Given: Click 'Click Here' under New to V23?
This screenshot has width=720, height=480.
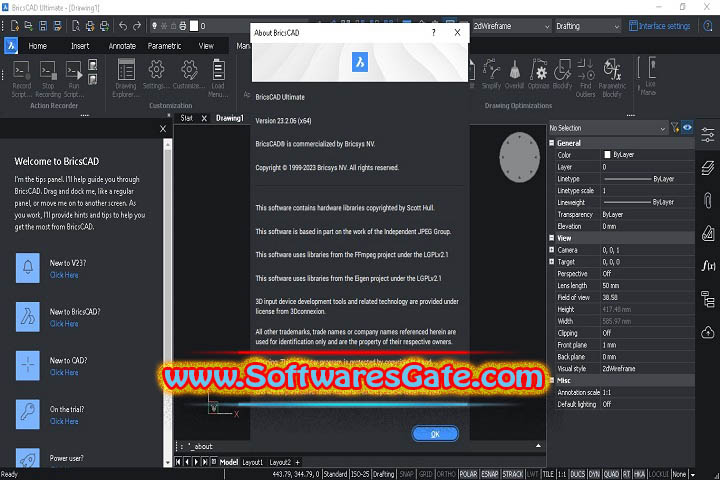Looking at the screenshot, I should click(x=64, y=275).
